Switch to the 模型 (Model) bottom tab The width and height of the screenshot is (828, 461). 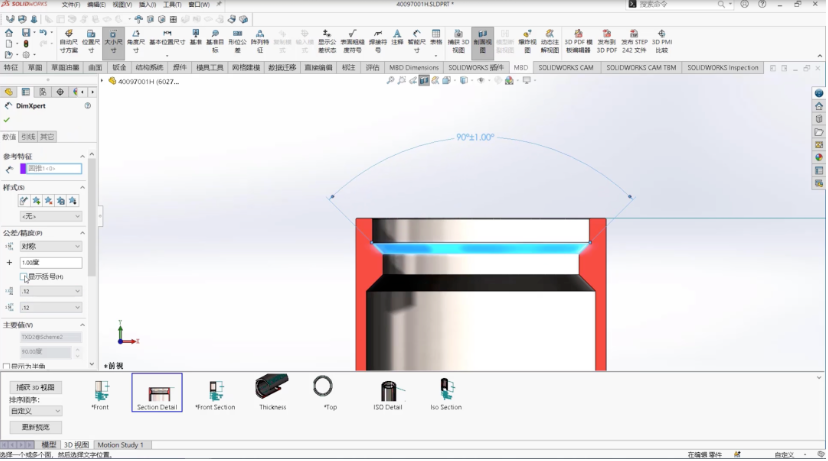coord(49,445)
